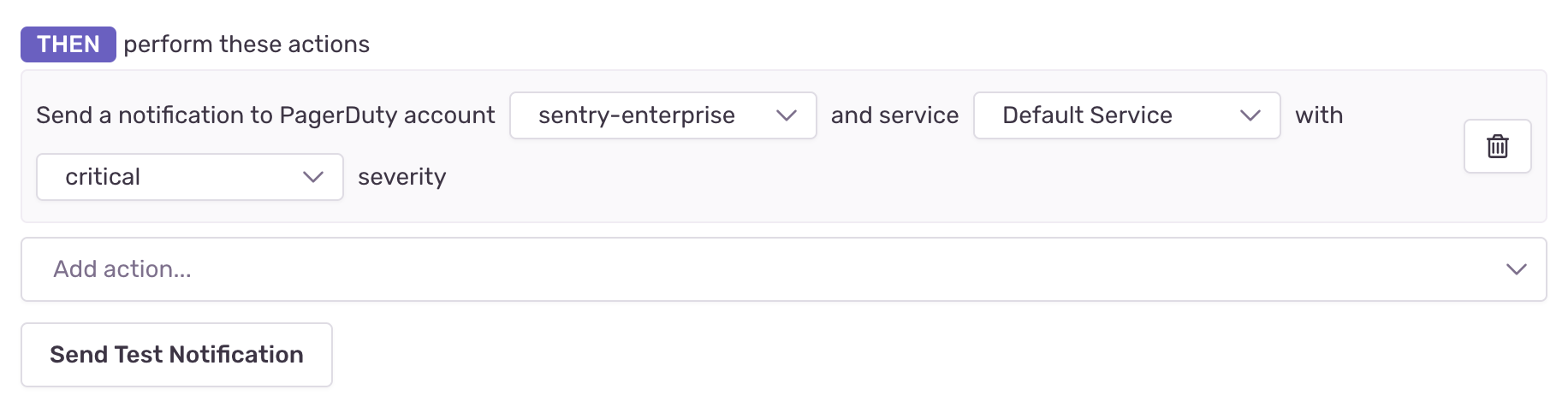Click the 'severity' label text
The image size is (1568, 407).
401,177
